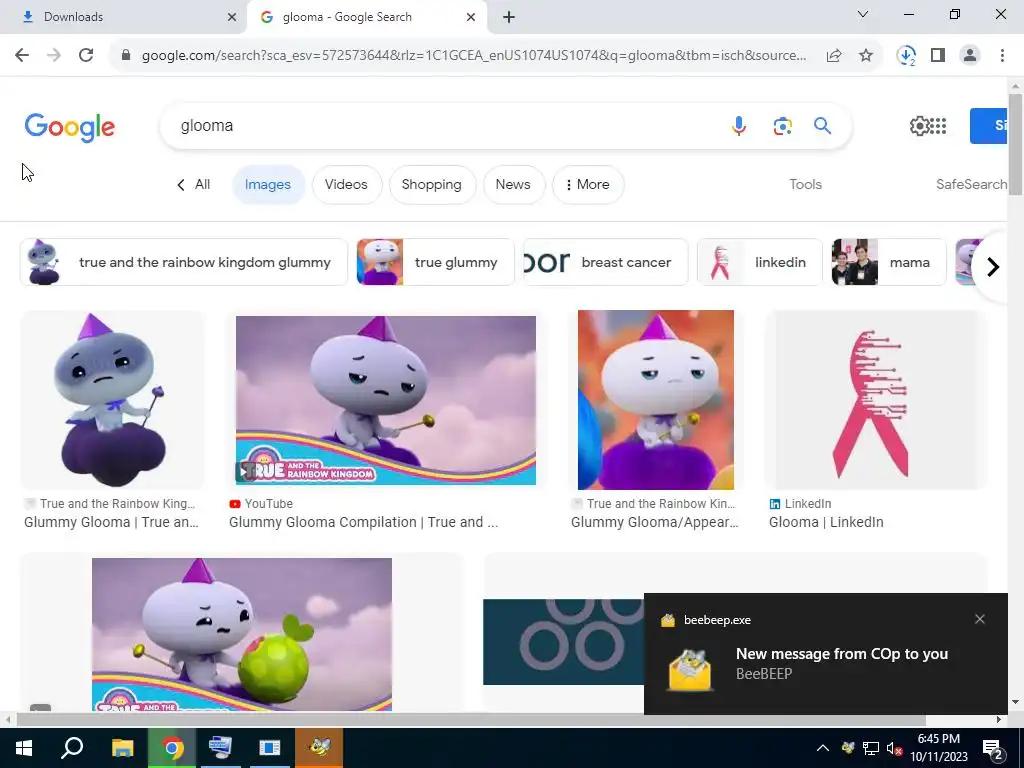Dismiss the beebeep.exe notification
Viewport: 1024px width, 768px height.
(x=980, y=619)
